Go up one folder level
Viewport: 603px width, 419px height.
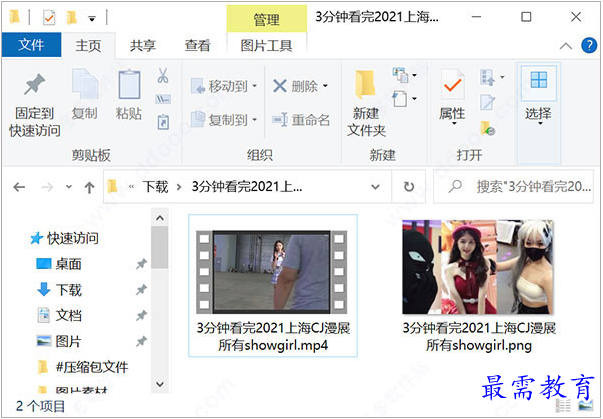pyautogui.click(x=89, y=187)
